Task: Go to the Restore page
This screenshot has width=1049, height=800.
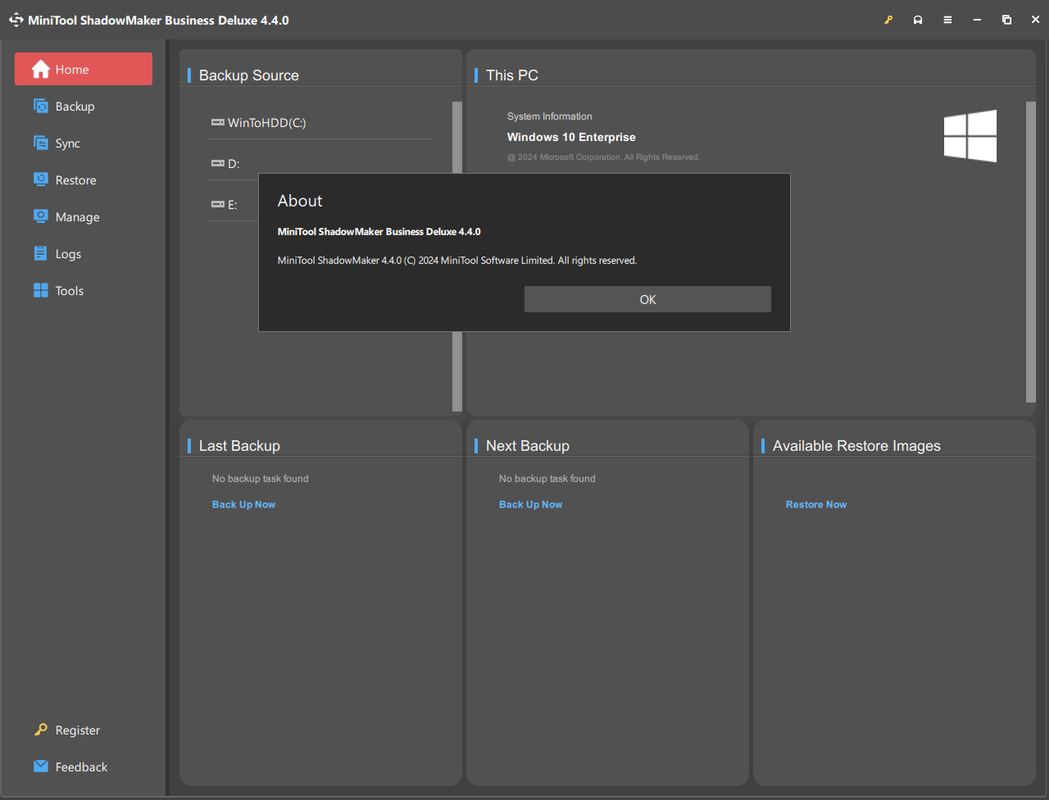Action: (x=76, y=180)
